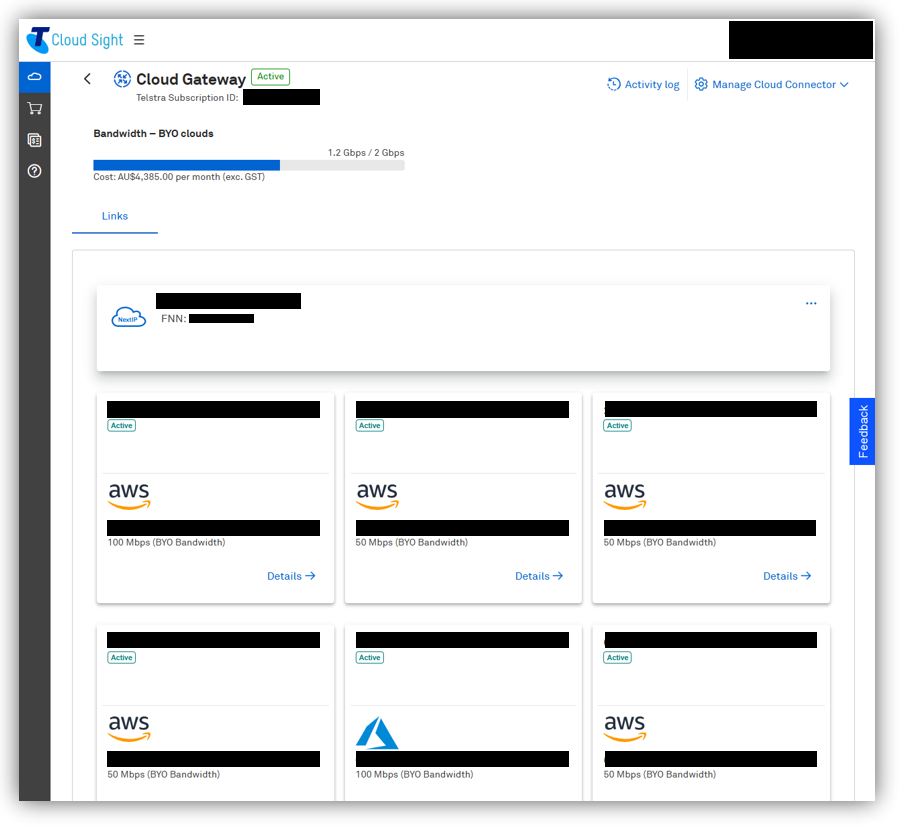The width and height of the screenshot is (903, 826).
Task: Open Details on the 100 Mbps AWS card
Action: coord(291,576)
